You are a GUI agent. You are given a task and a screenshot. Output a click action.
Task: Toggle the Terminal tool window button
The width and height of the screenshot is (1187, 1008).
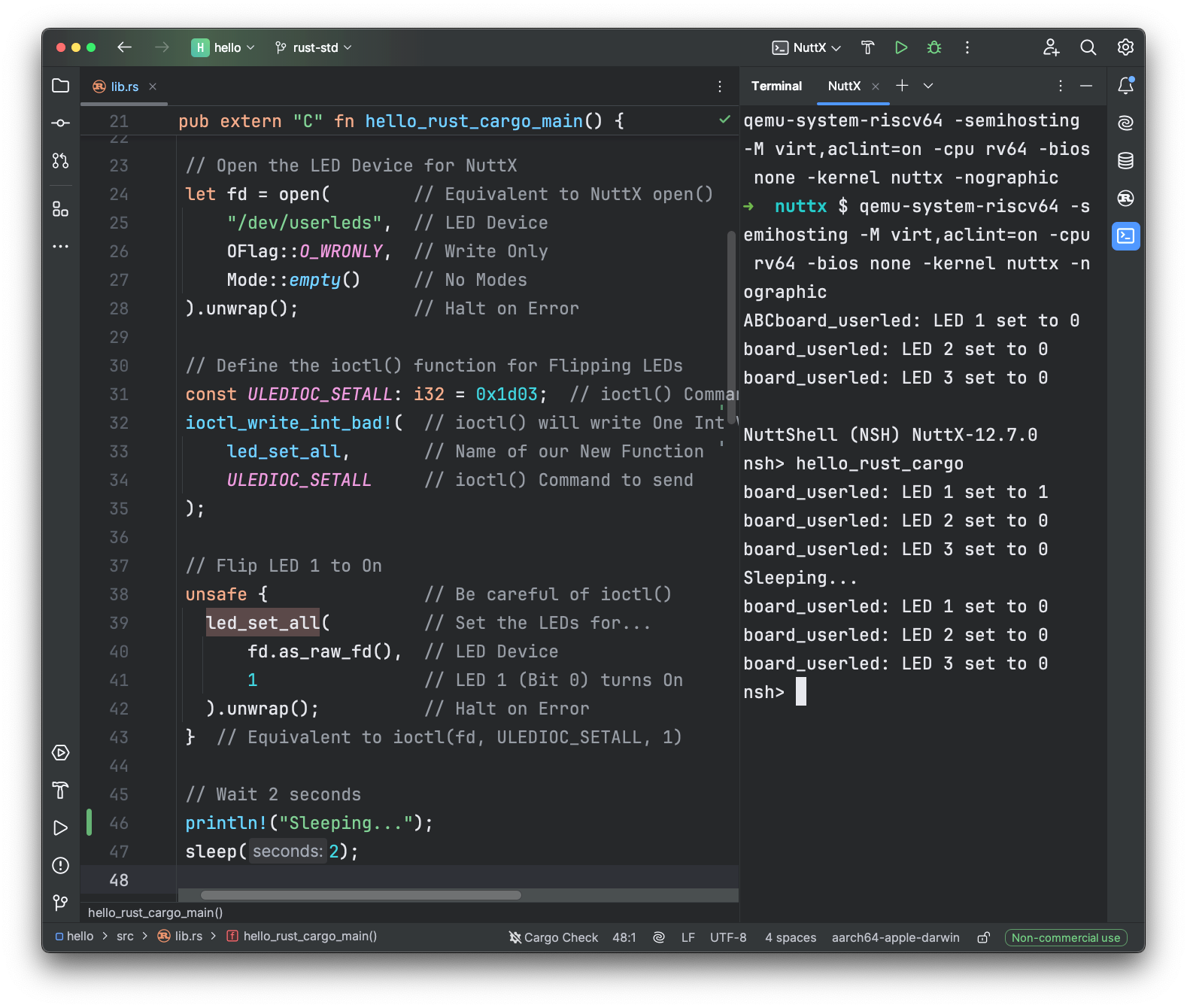(1125, 236)
